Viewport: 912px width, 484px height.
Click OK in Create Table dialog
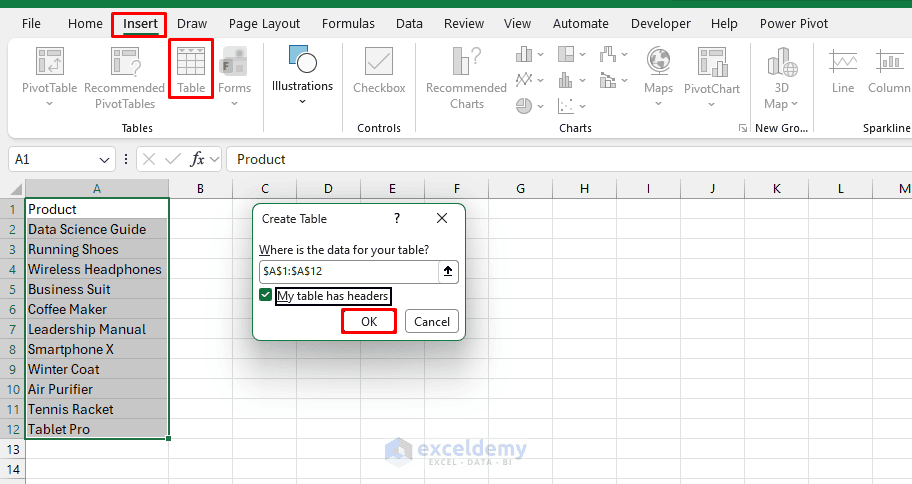(x=369, y=322)
